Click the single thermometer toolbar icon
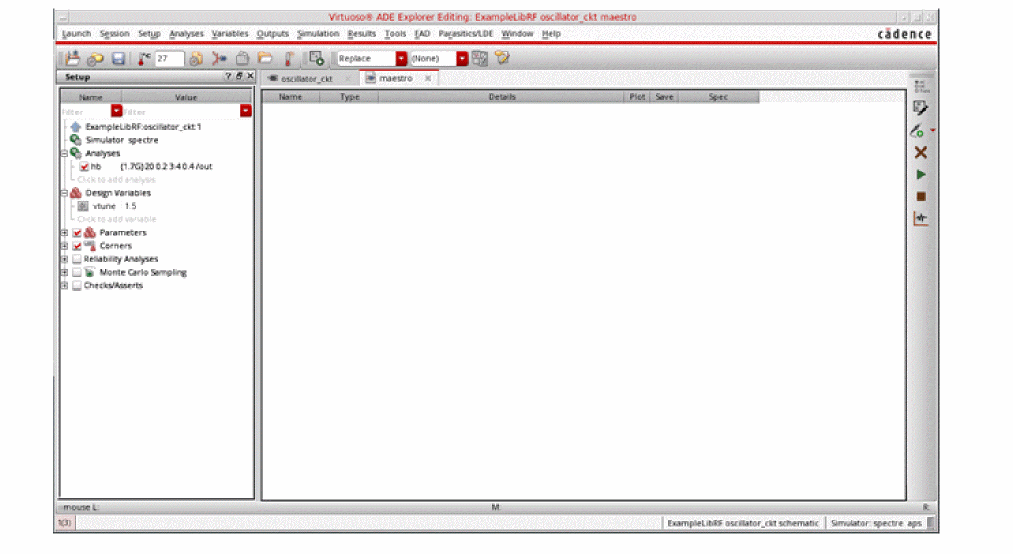Viewport: 1013px width, 554px height. pos(289,59)
